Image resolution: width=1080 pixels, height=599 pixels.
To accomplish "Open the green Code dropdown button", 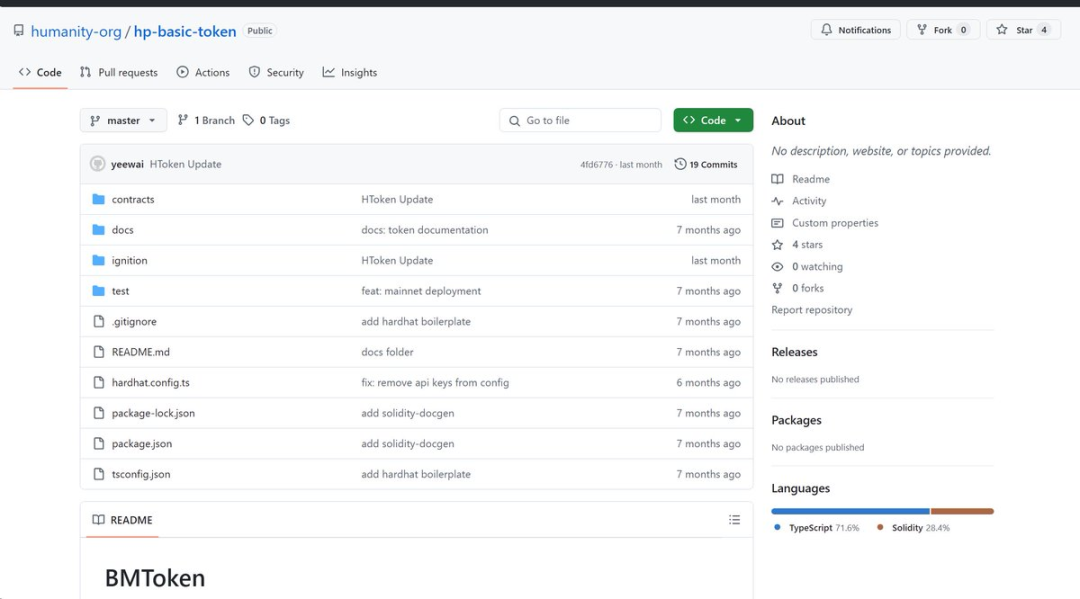I will pyautogui.click(x=712, y=120).
